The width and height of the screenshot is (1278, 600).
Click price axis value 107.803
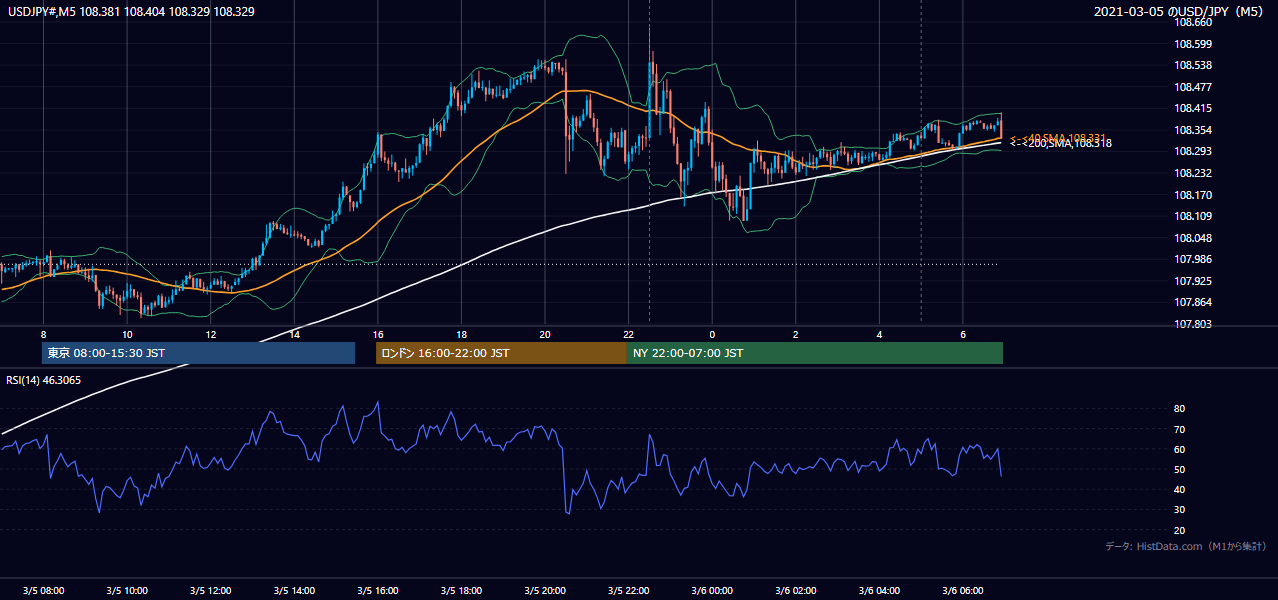1192,324
